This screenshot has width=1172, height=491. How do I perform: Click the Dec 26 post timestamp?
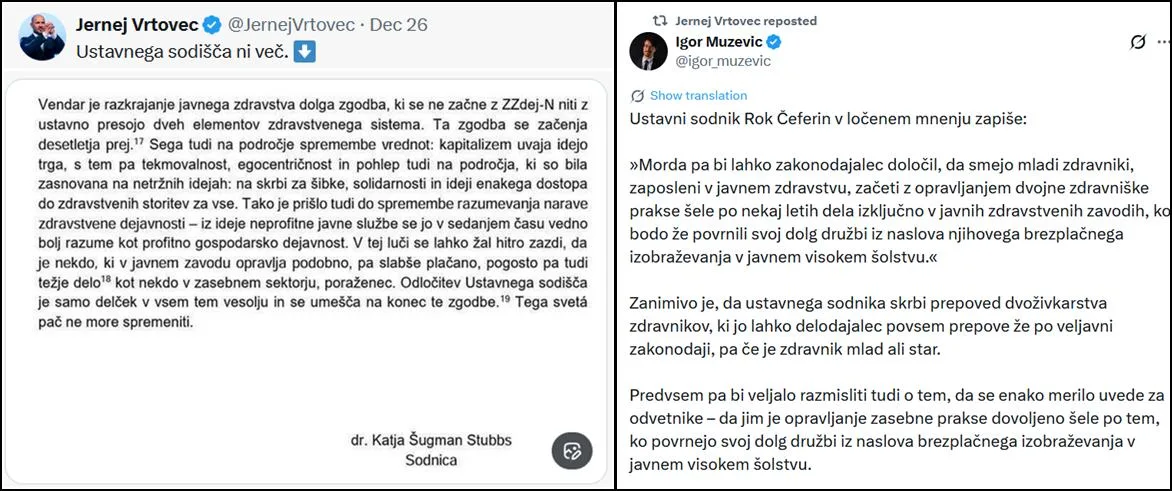pyautogui.click(x=398, y=25)
